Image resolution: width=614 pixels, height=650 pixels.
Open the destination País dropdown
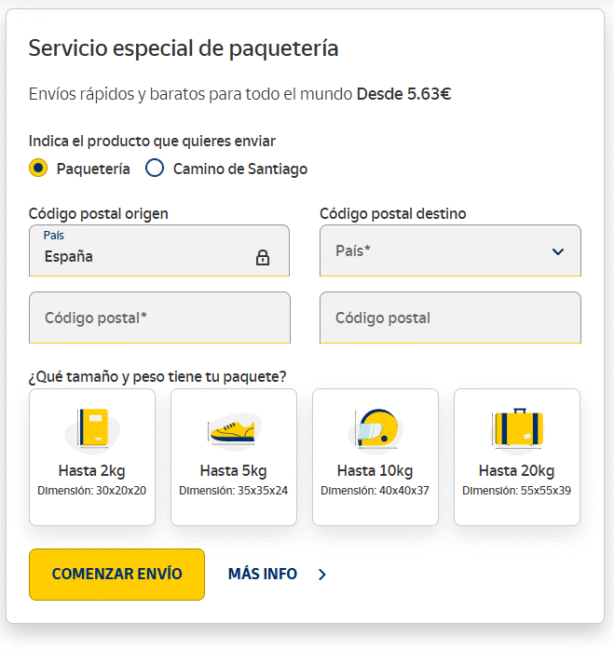pos(450,251)
